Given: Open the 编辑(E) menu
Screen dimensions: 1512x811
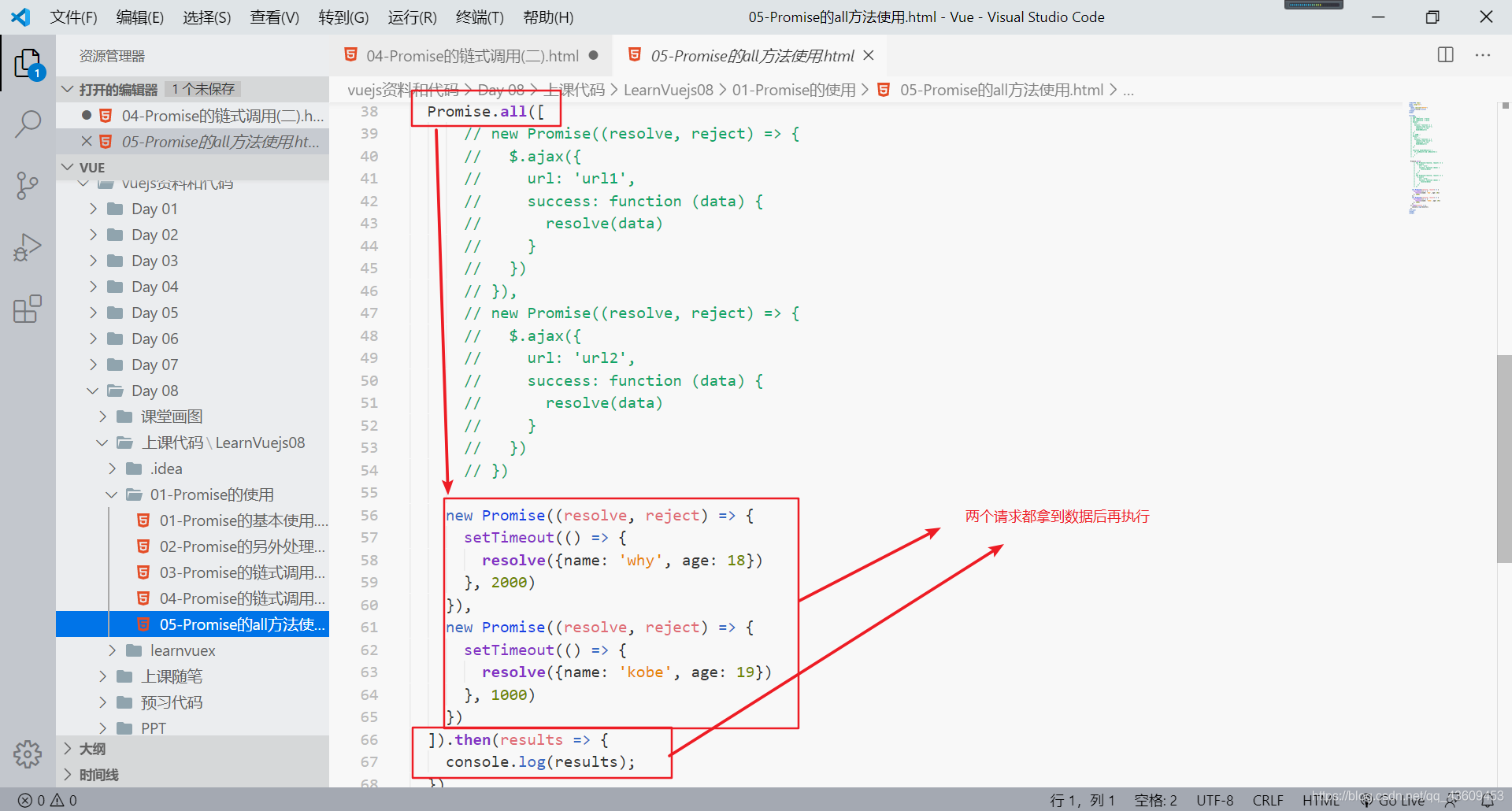Looking at the screenshot, I should point(140,17).
